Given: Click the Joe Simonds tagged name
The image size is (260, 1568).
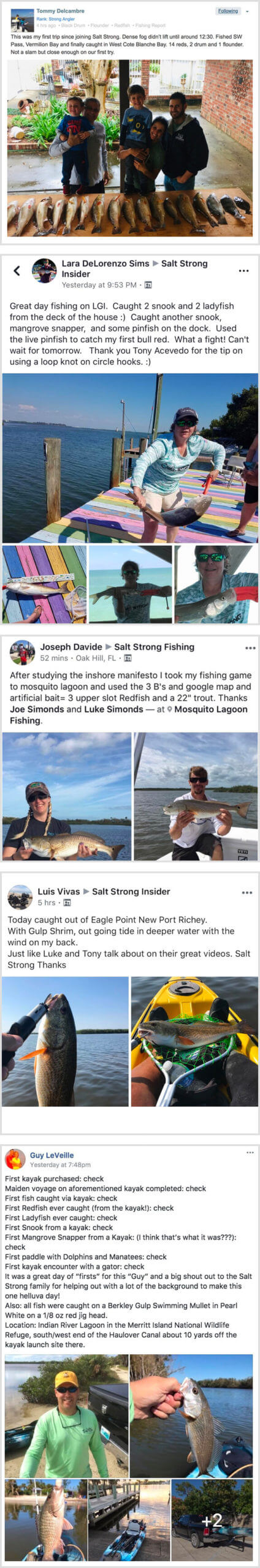Looking at the screenshot, I should (37, 709).
